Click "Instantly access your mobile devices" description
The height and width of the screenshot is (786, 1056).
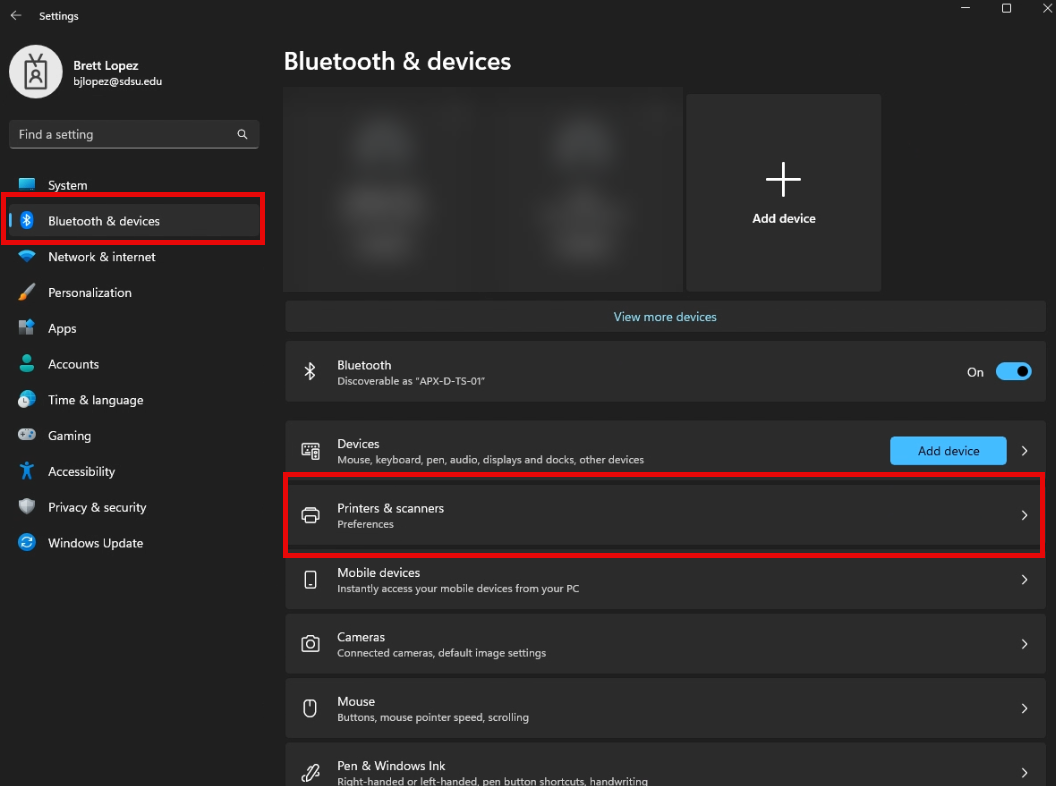click(x=458, y=589)
